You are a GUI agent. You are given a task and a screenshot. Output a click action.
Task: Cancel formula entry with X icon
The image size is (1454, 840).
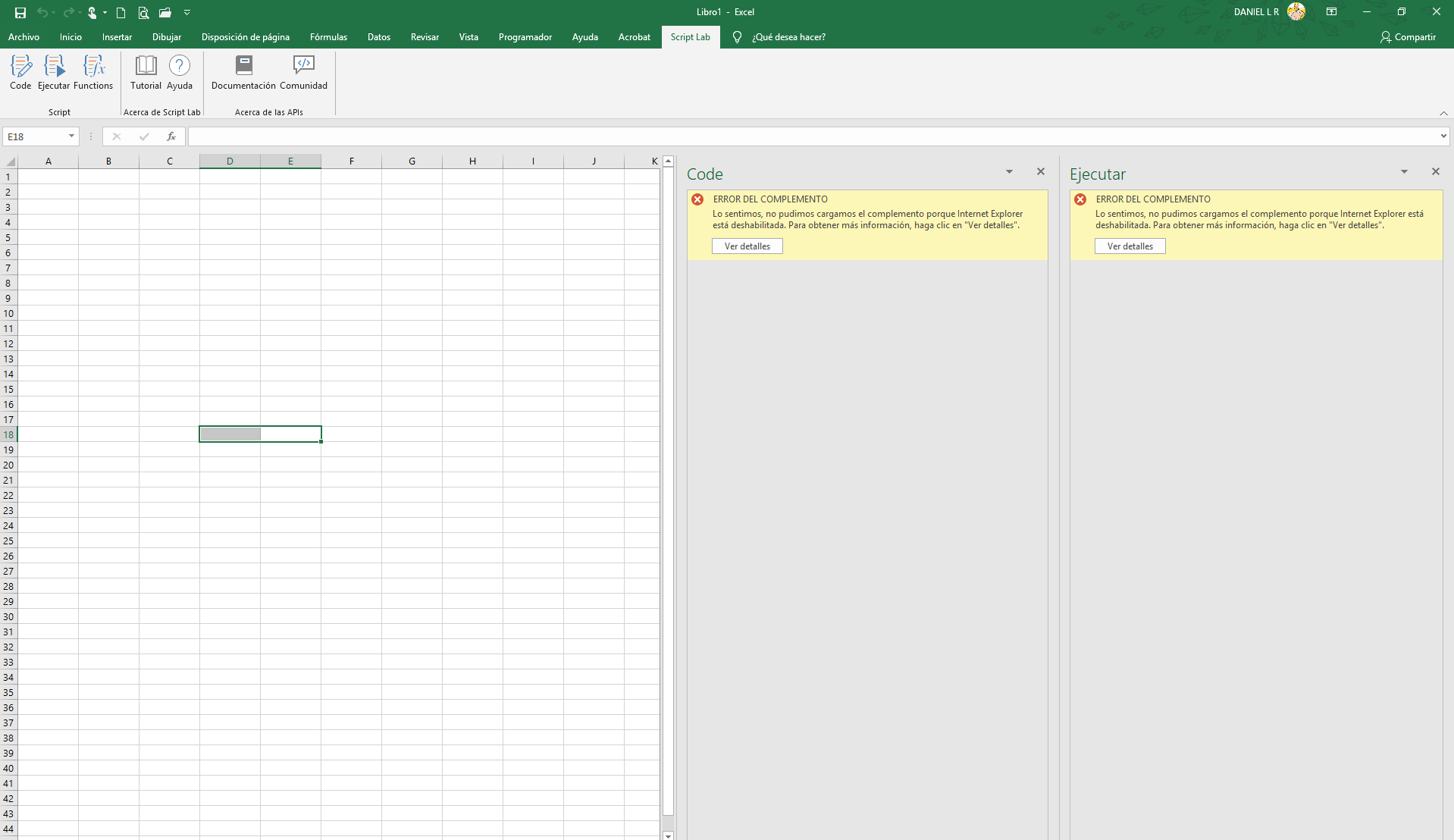[116, 136]
